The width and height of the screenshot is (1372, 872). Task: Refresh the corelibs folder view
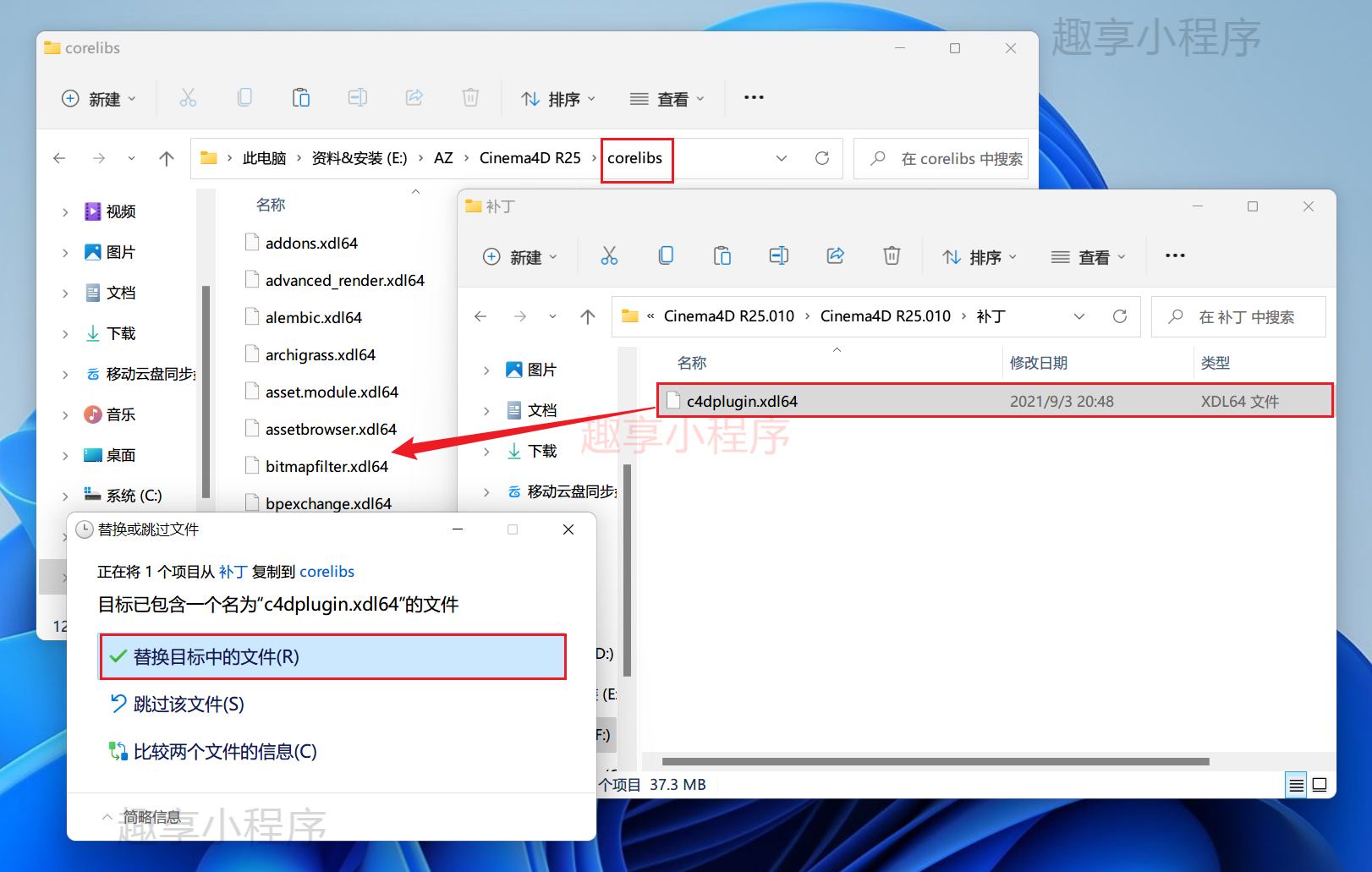(x=821, y=158)
